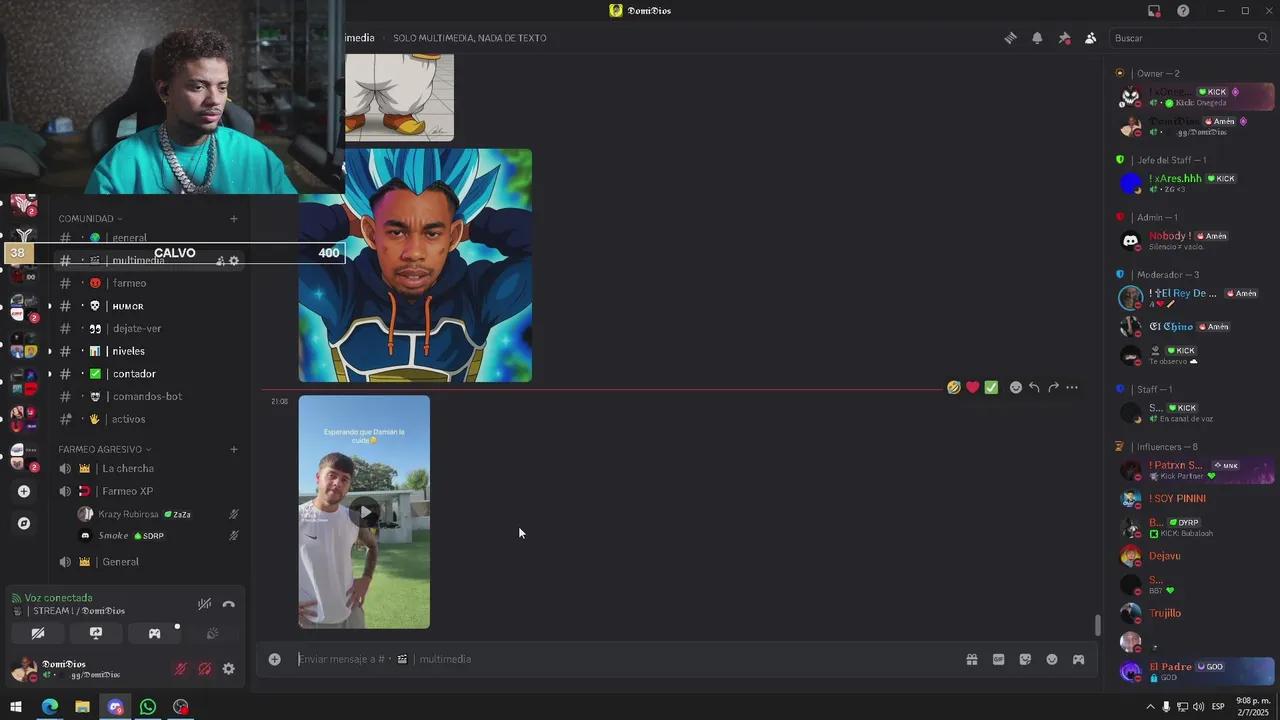Open the soundboard button

212,633
